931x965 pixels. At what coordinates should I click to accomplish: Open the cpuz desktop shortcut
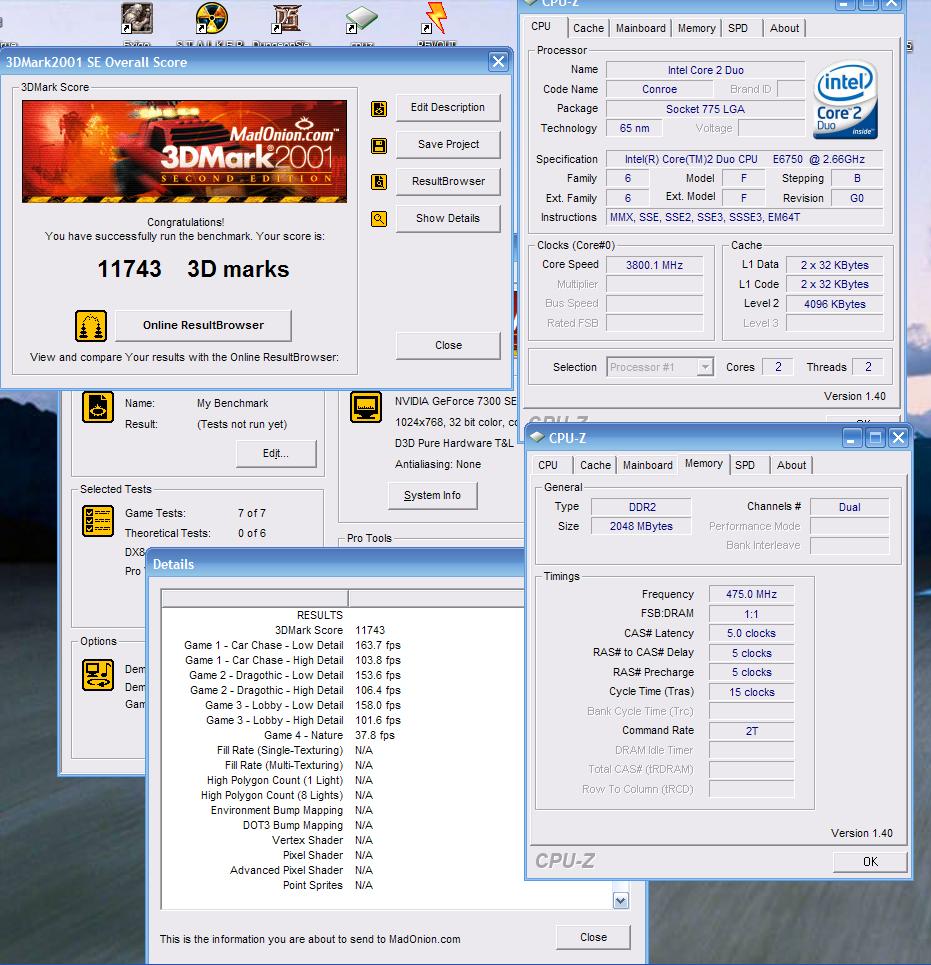(362, 22)
